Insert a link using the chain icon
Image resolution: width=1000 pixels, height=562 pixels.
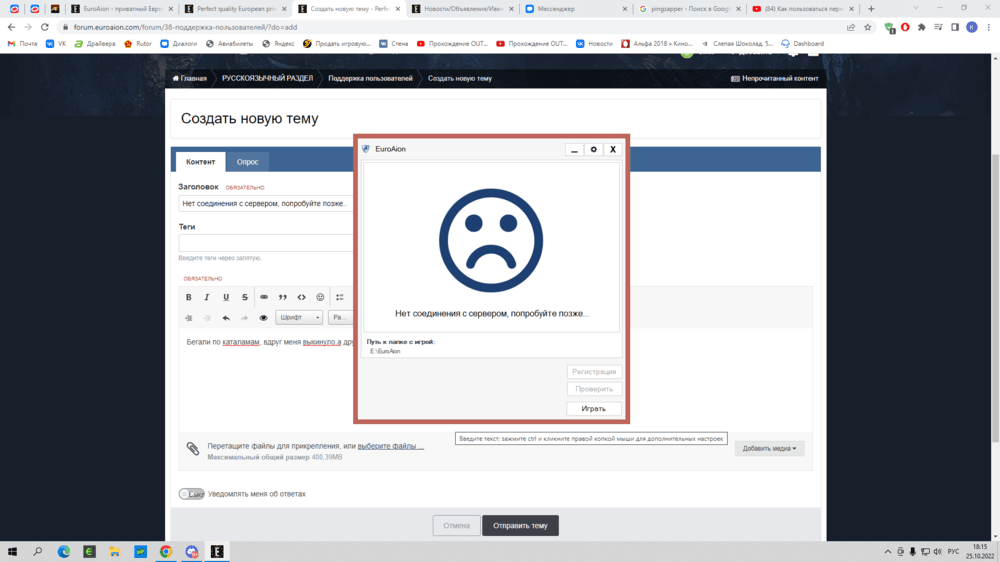click(x=264, y=297)
